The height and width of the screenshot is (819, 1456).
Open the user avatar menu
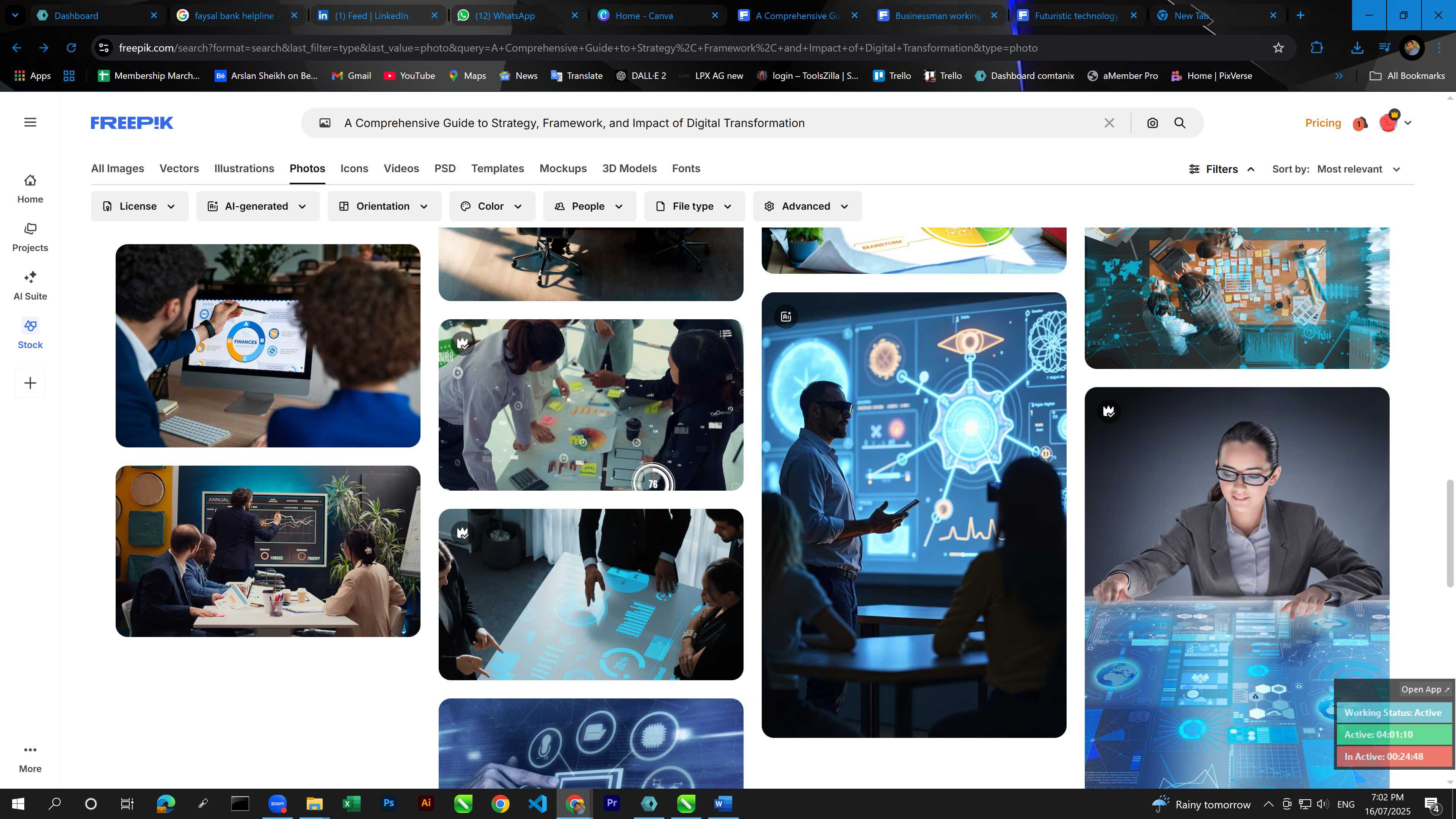click(x=1395, y=122)
